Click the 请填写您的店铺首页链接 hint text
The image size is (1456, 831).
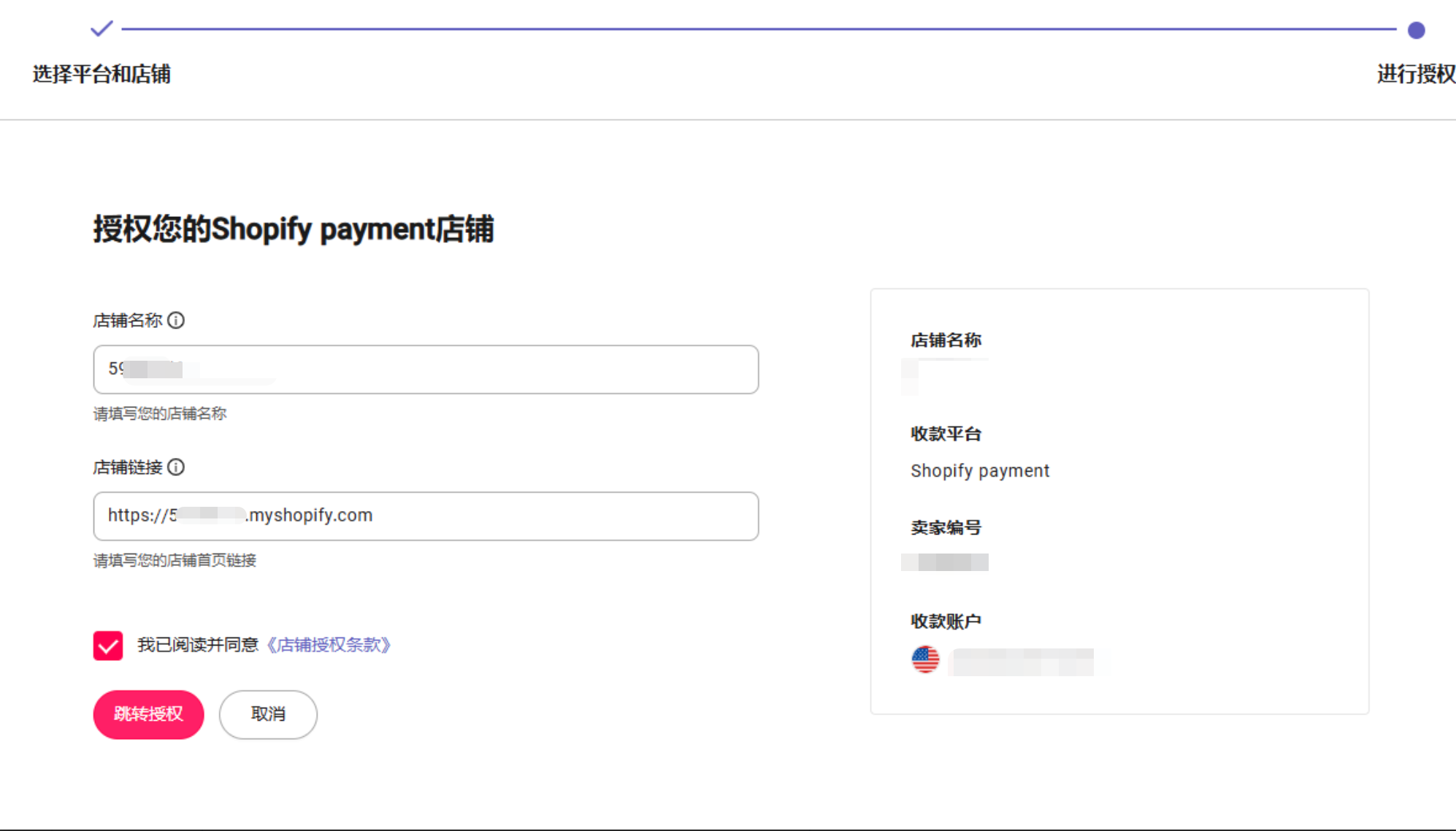click(x=175, y=561)
